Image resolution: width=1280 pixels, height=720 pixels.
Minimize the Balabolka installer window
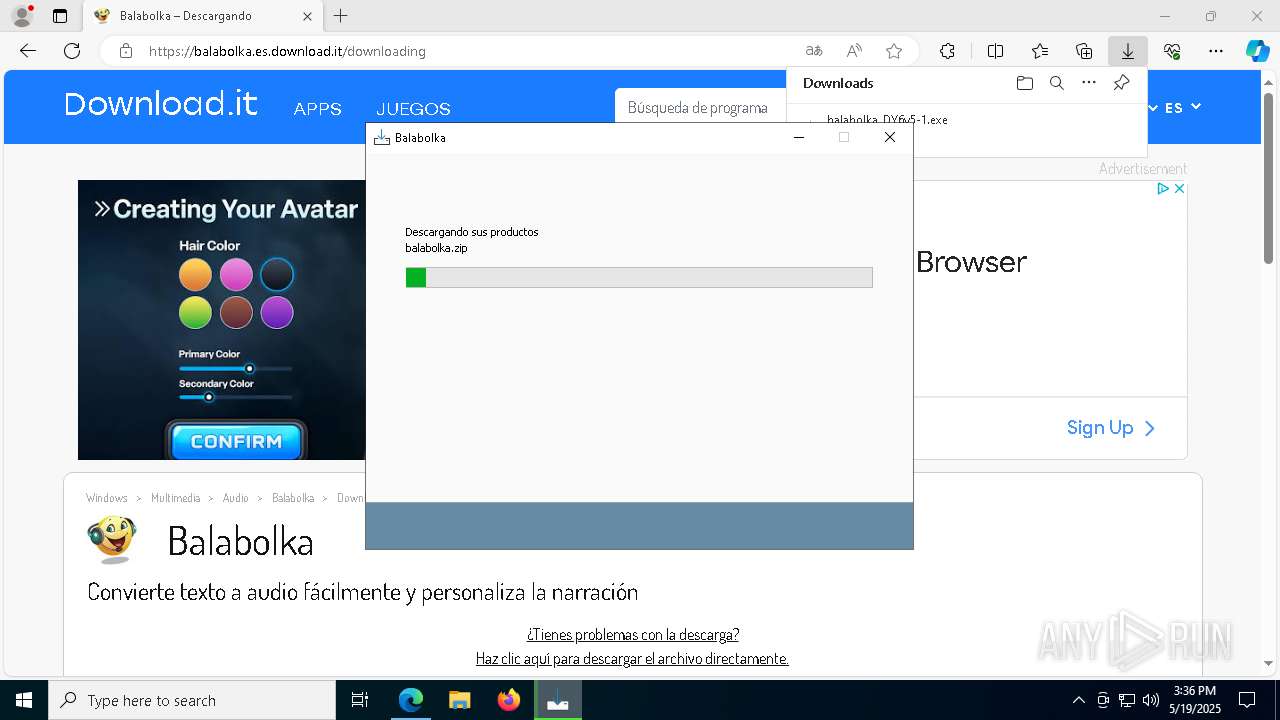click(x=799, y=137)
